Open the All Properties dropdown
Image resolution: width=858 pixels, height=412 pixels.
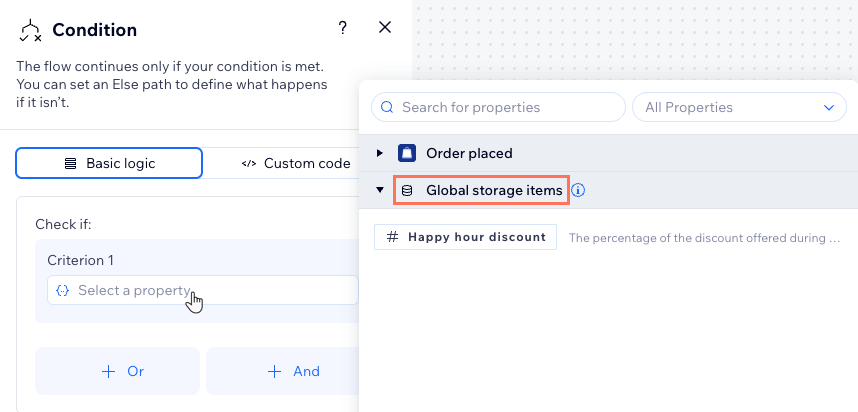click(739, 107)
